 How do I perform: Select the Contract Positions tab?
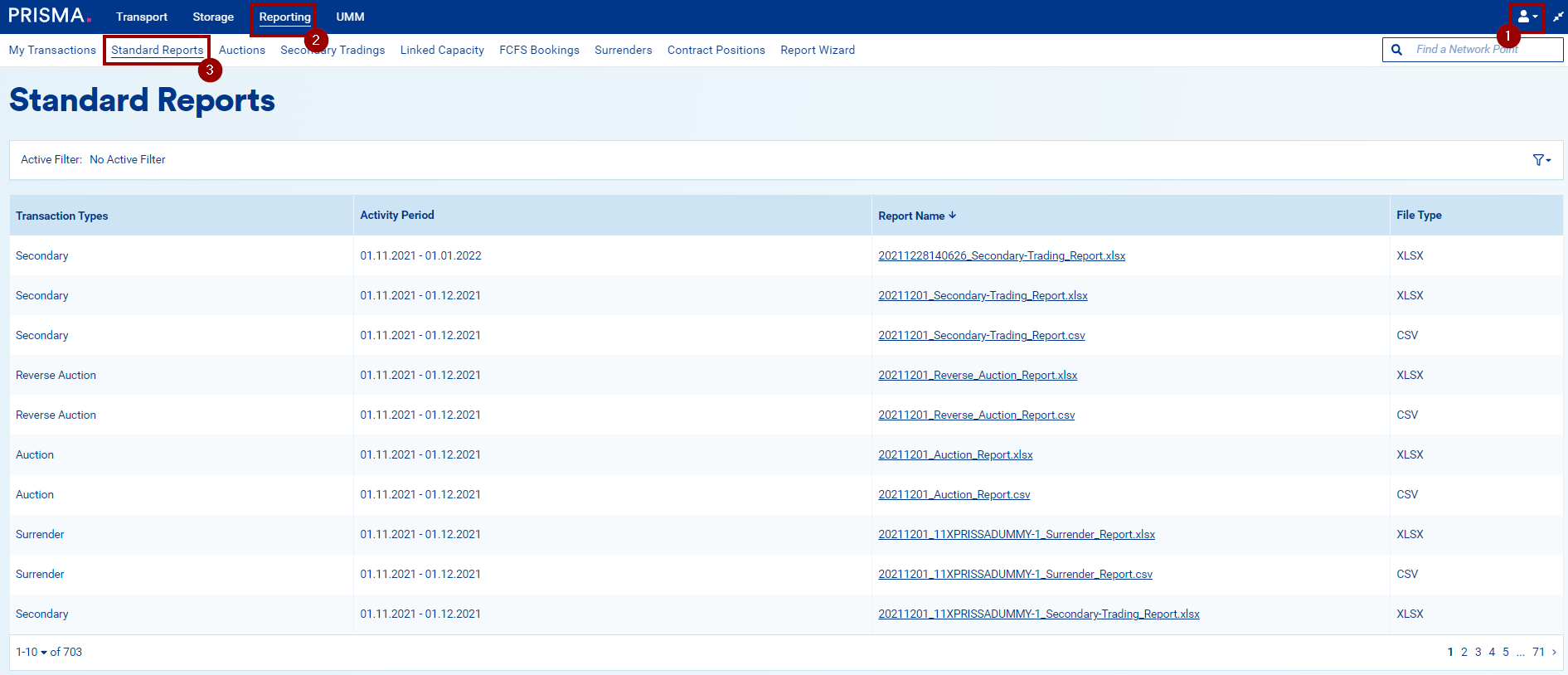[716, 51]
